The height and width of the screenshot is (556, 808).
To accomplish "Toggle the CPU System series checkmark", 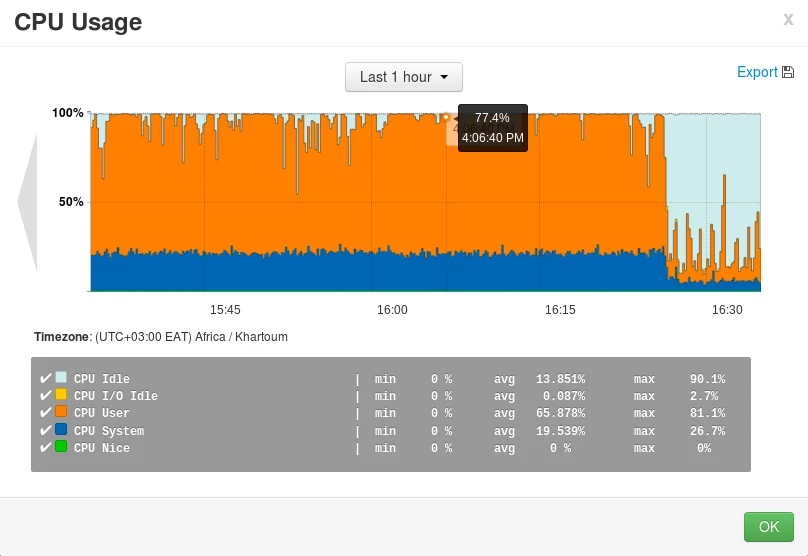I will [x=45, y=430].
